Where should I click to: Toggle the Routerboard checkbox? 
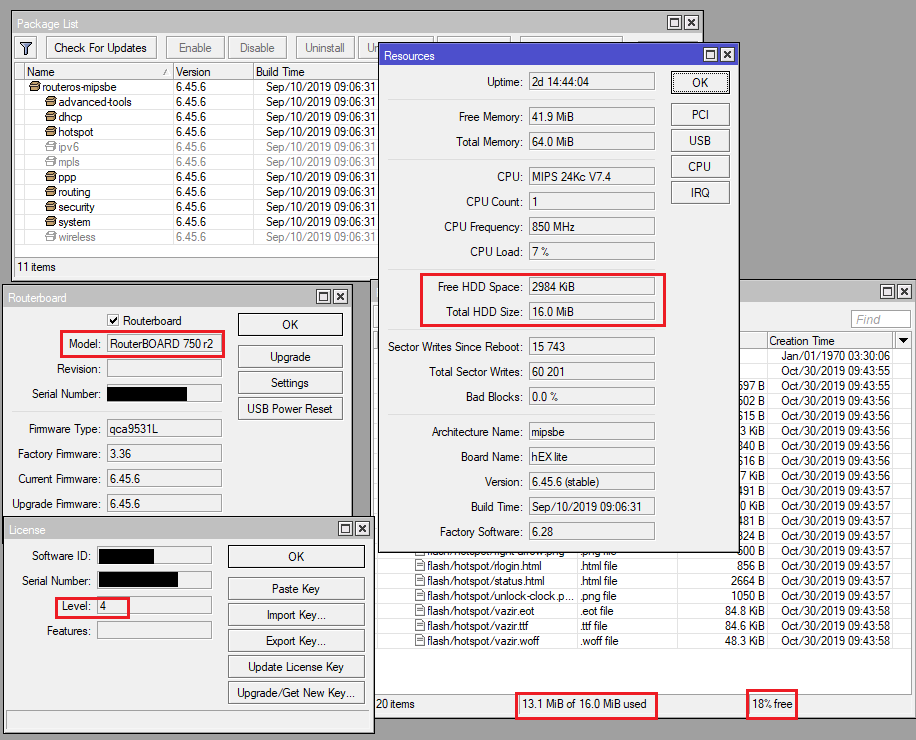113,320
